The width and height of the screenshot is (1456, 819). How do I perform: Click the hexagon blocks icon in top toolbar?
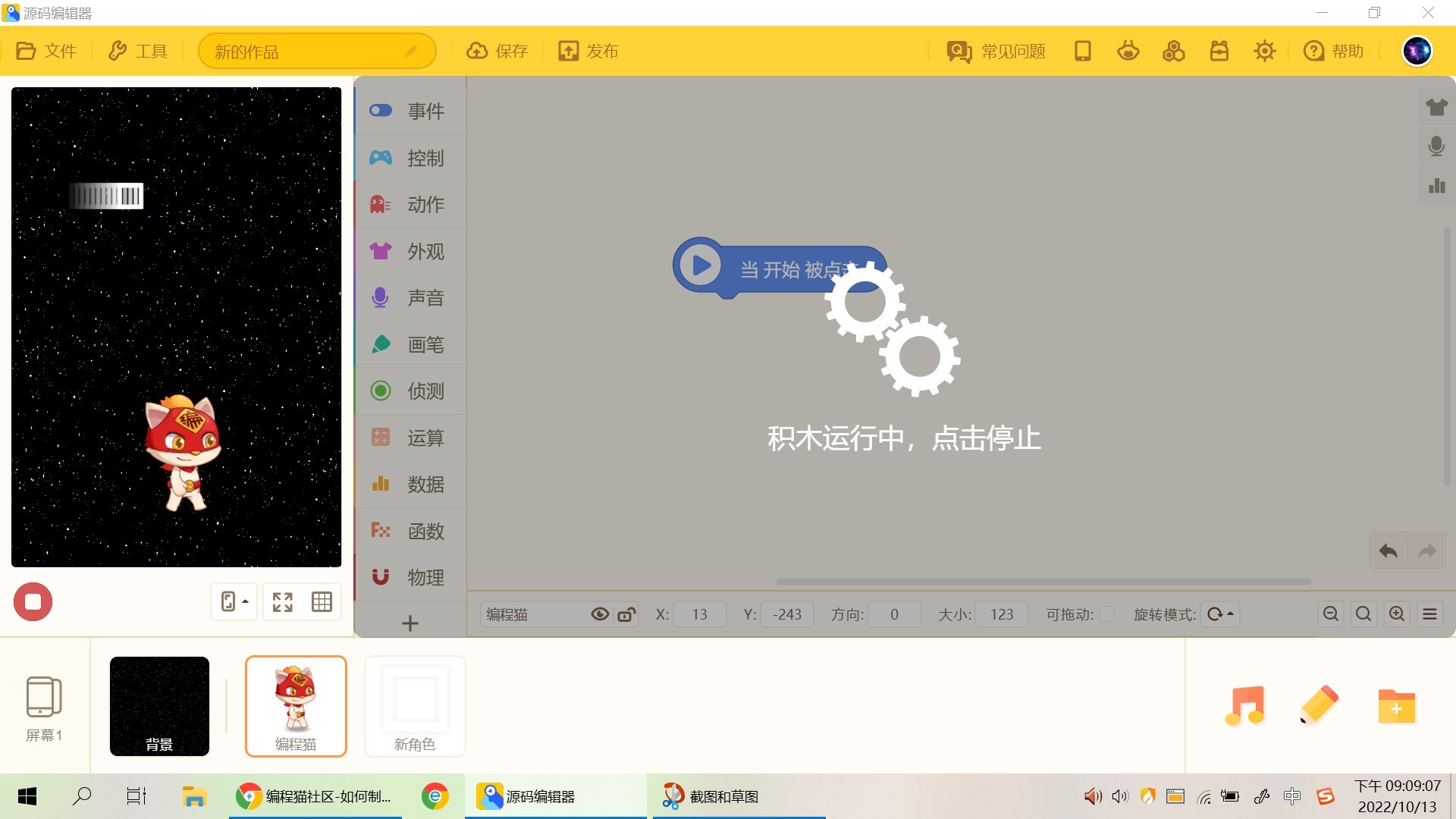[x=1174, y=51]
